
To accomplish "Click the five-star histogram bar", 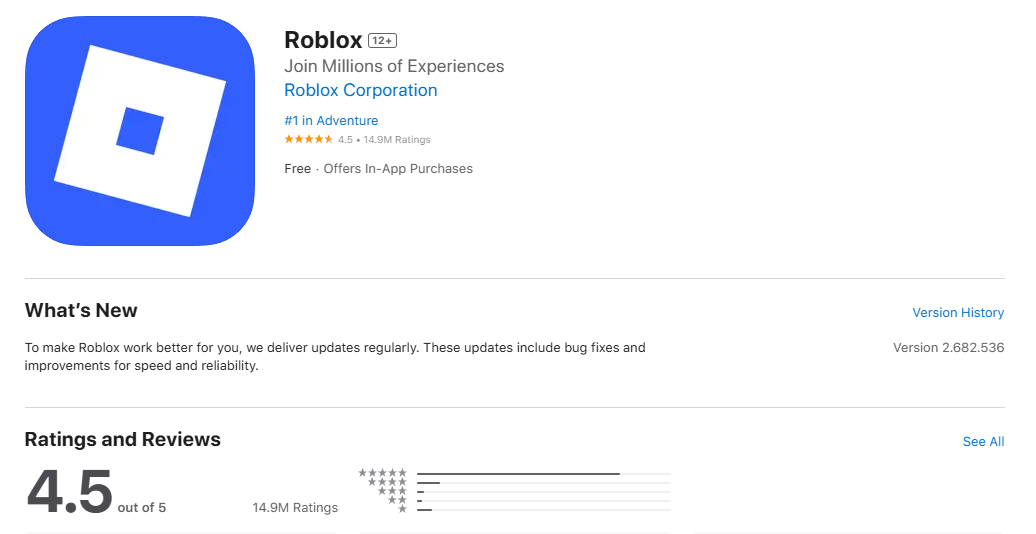I will pyautogui.click(x=544, y=474).
